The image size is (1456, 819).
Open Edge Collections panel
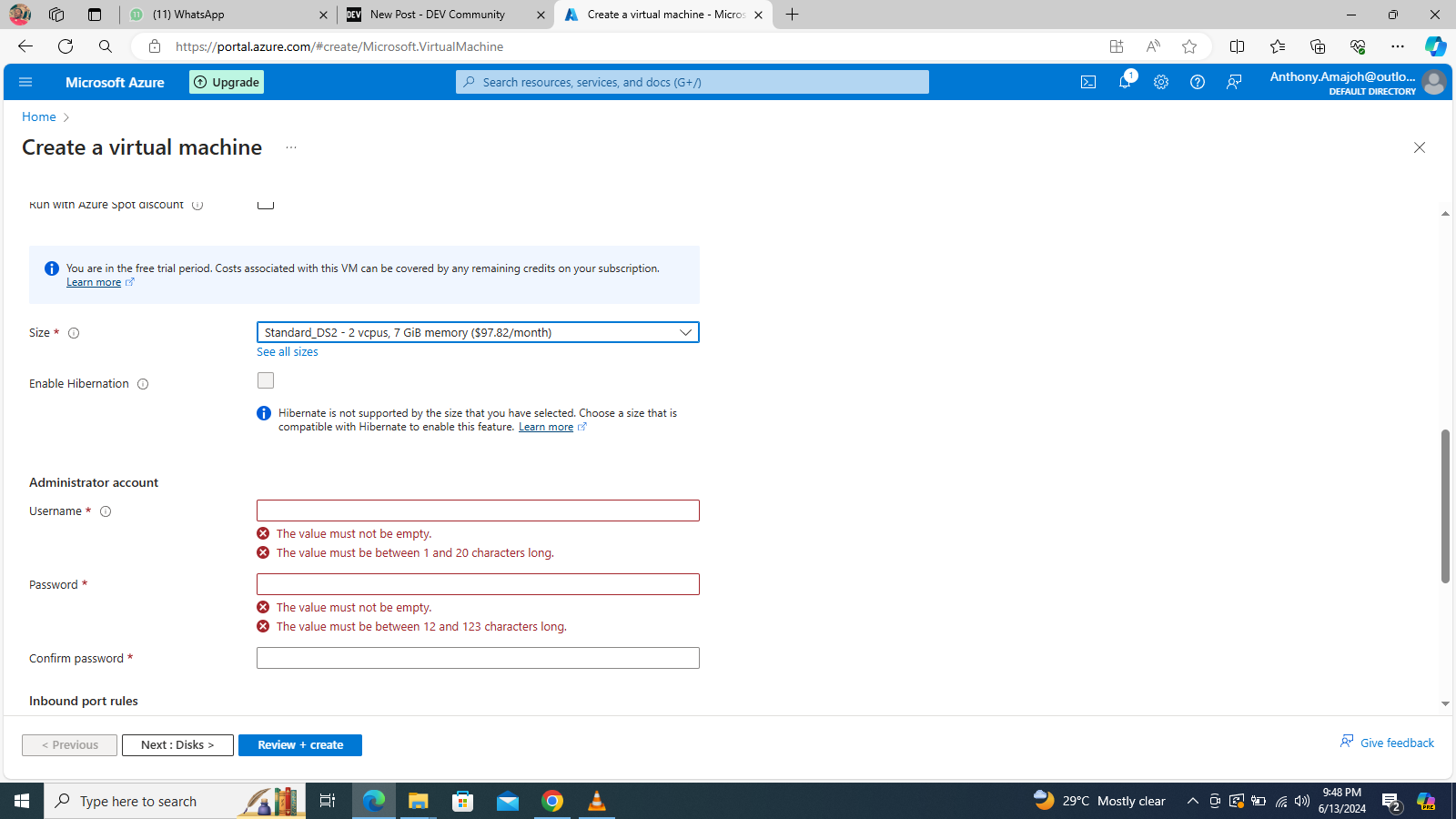pyautogui.click(x=1318, y=46)
